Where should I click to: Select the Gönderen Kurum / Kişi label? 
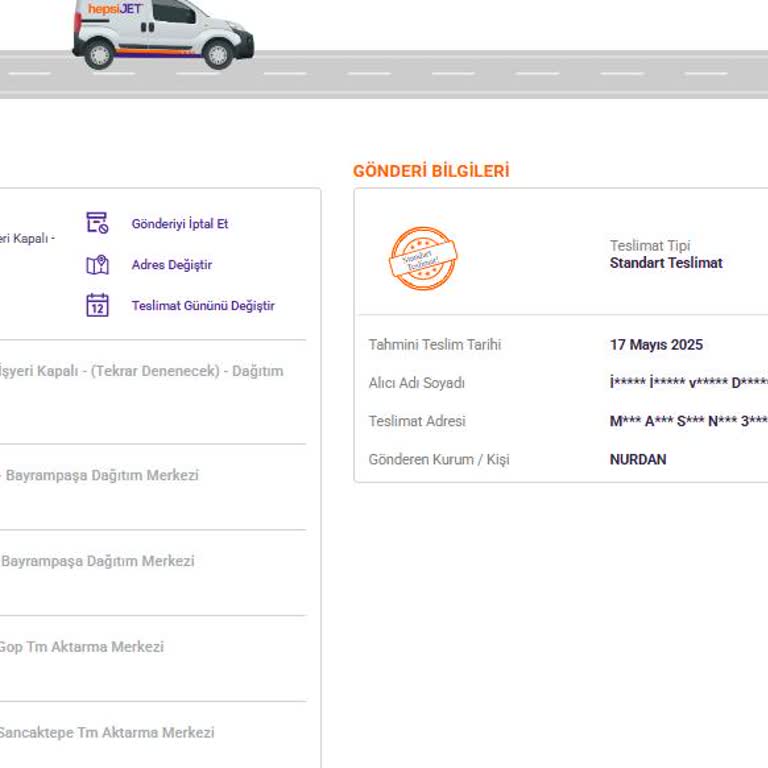[x=439, y=459]
